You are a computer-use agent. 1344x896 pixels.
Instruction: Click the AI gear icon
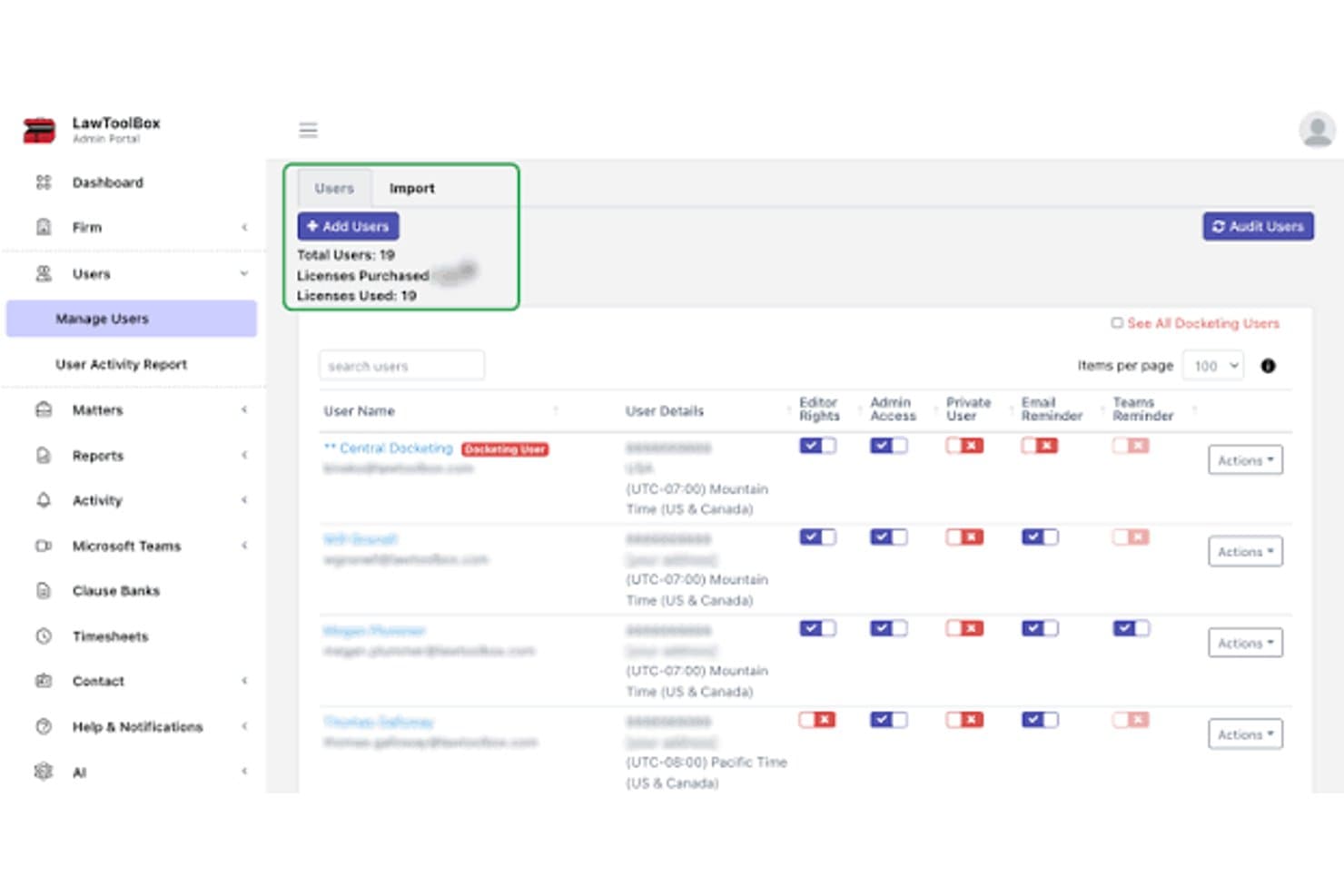[44, 772]
